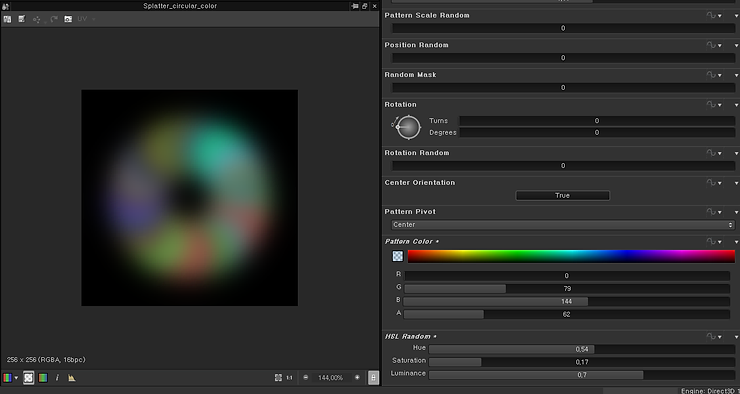Screen dimensions: 740x394
Task: Open the Pattern Color function menu arrow
Action: pyautogui.click(x=720, y=242)
